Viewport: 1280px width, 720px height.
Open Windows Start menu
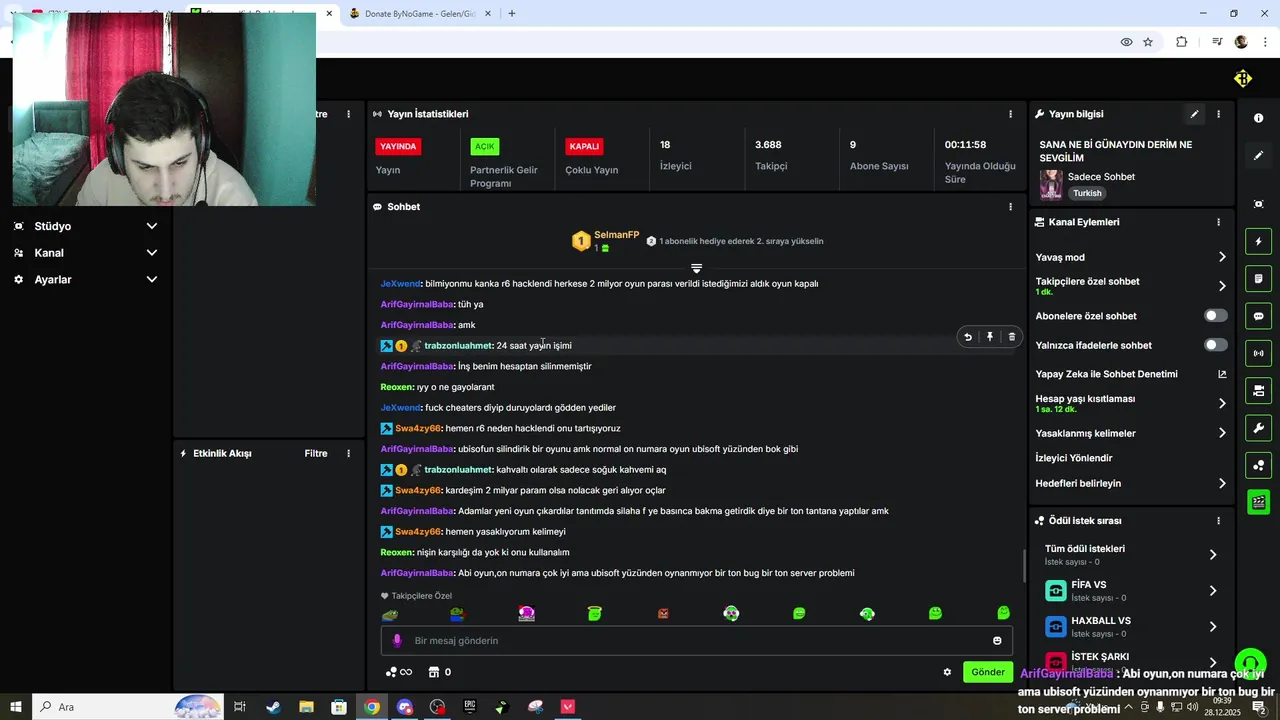click(x=15, y=707)
